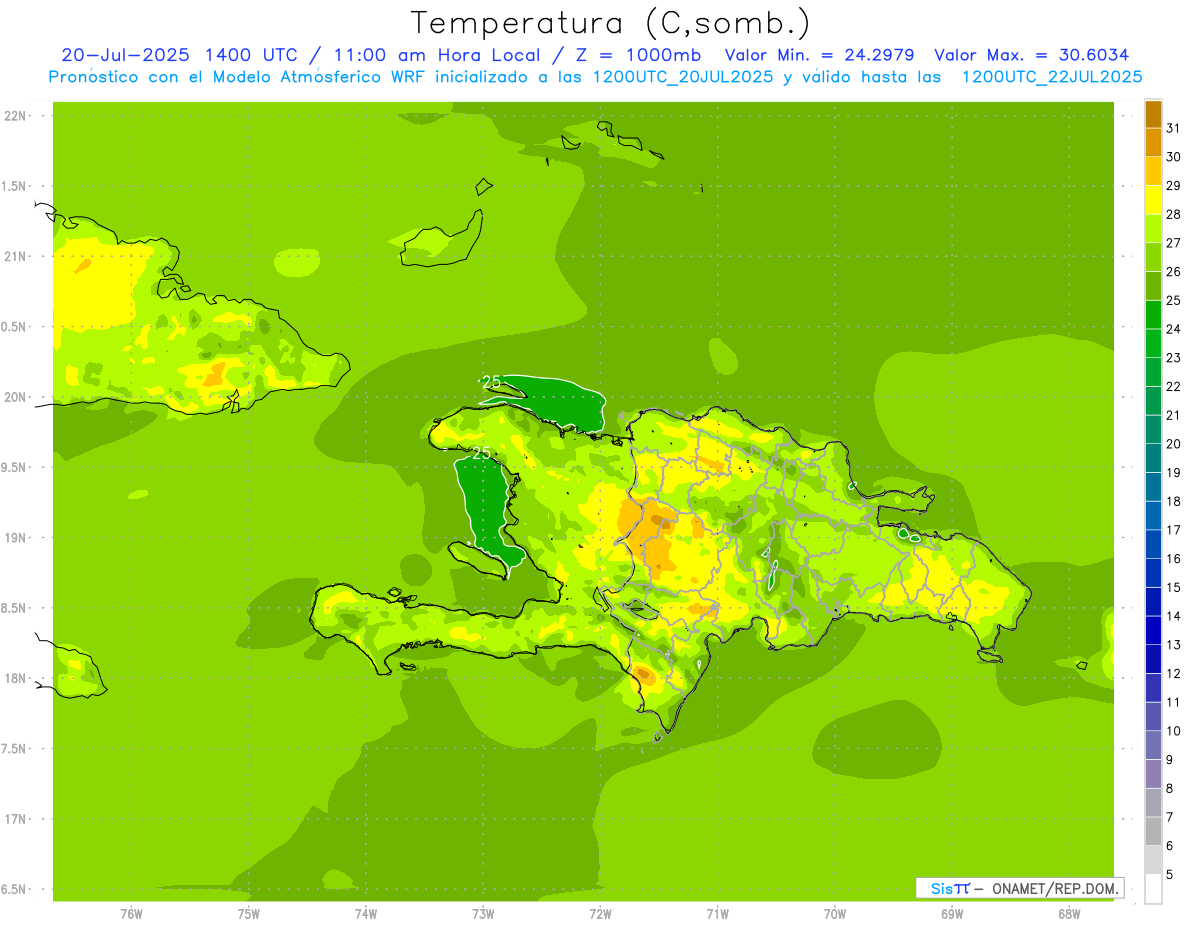This screenshot has width=1200, height=927.
Task: Click the "72W" longitude axis label
Action: 600,914
